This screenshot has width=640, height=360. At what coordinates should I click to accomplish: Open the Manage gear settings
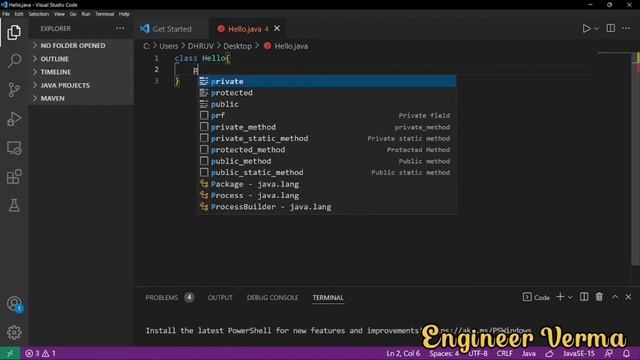point(14,333)
